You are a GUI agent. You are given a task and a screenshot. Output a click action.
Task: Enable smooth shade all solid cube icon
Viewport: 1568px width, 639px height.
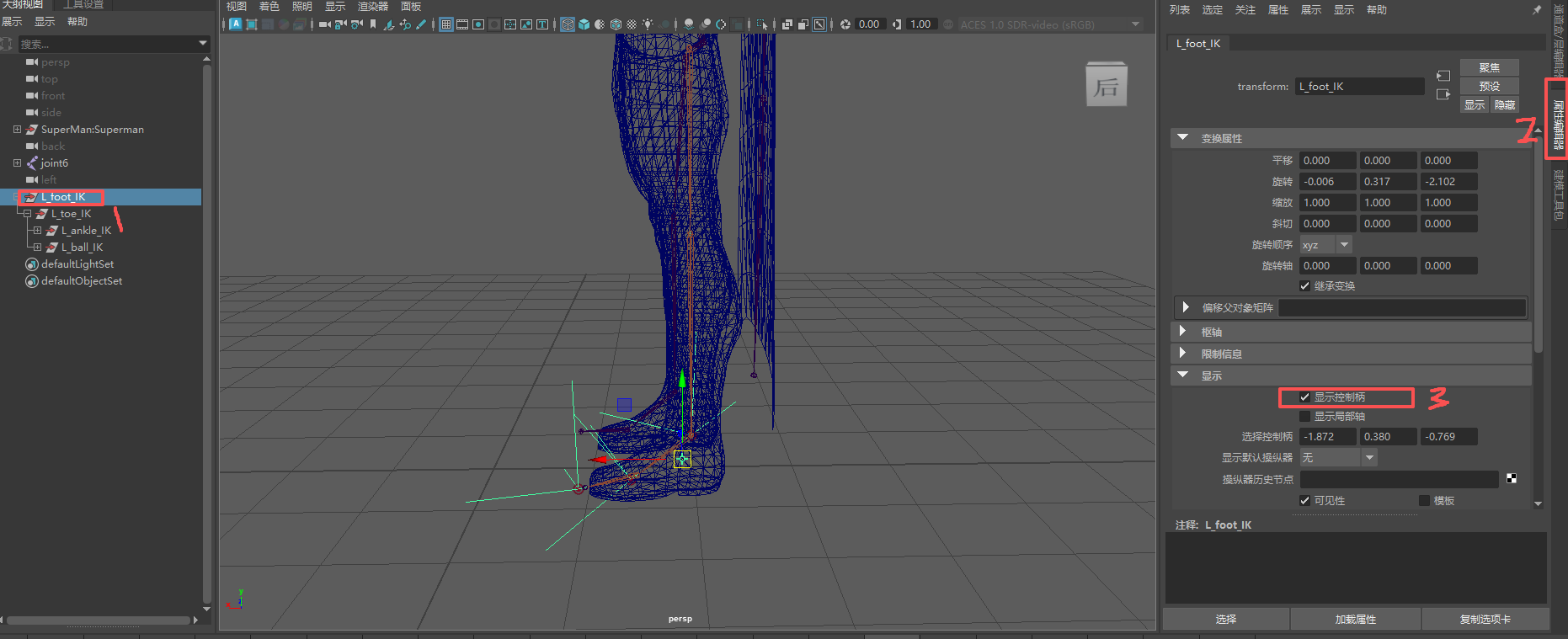[584, 24]
